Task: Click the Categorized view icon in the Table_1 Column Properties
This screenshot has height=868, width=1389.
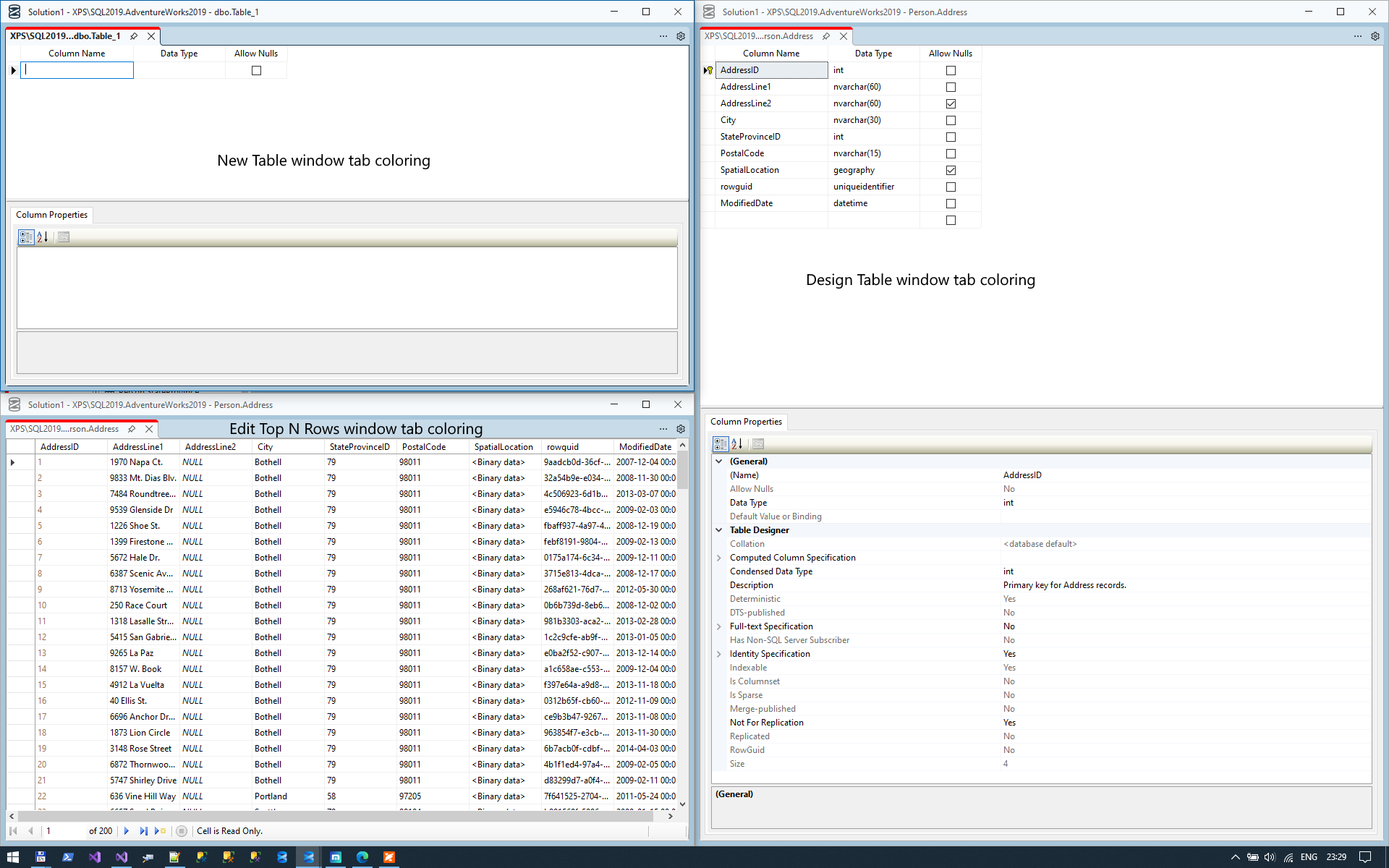Action: tap(26, 237)
